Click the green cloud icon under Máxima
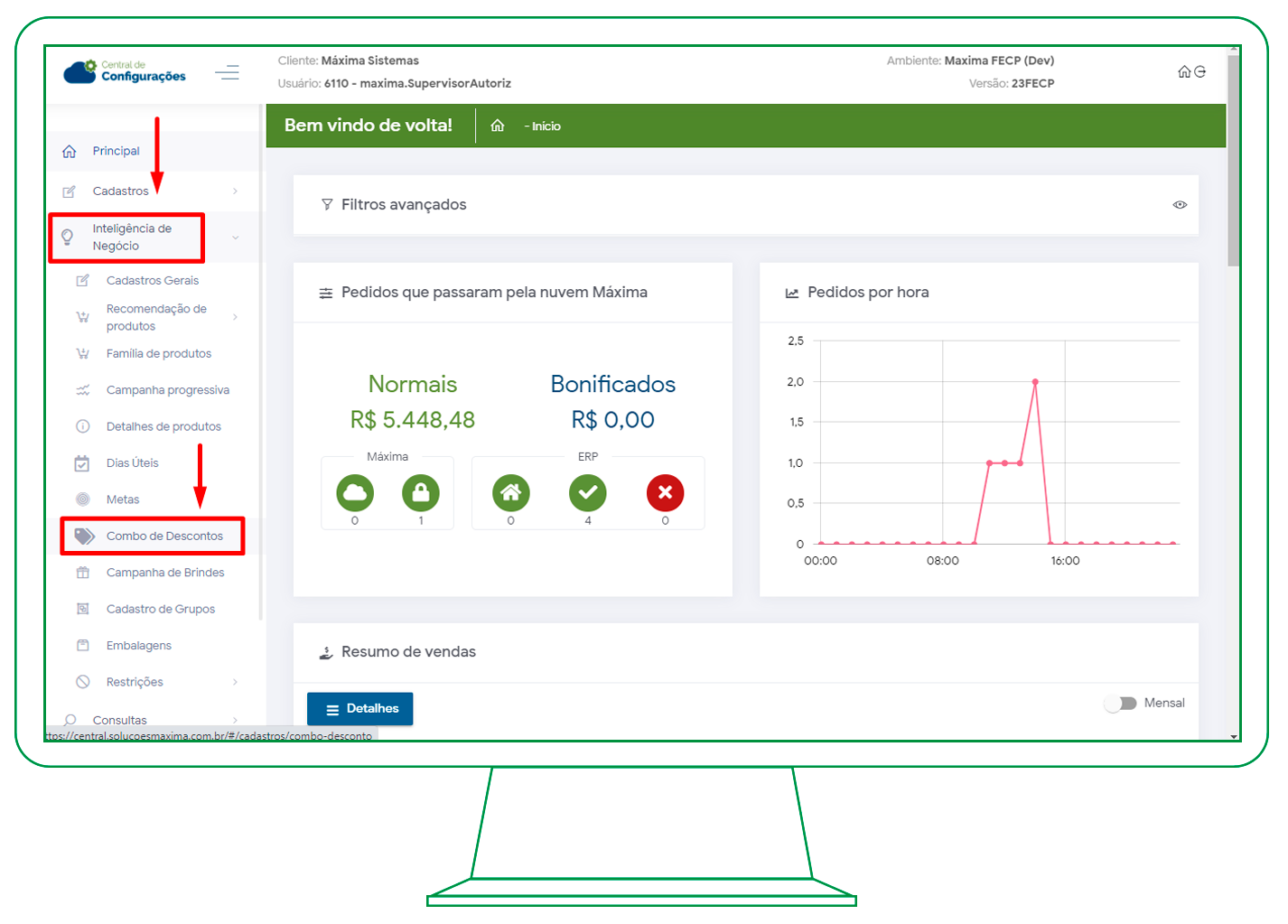The height and width of the screenshot is (924, 1288). pyautogui.click(x=355, y=493)
